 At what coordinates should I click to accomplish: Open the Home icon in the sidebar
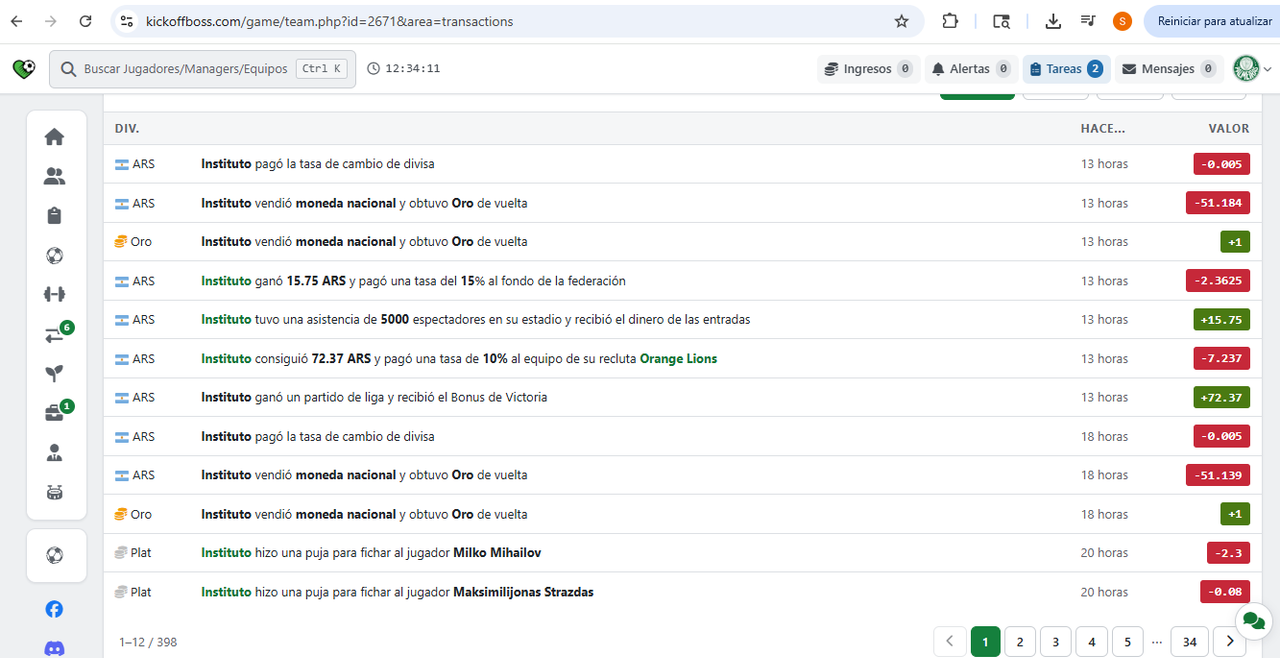[54, 137]
